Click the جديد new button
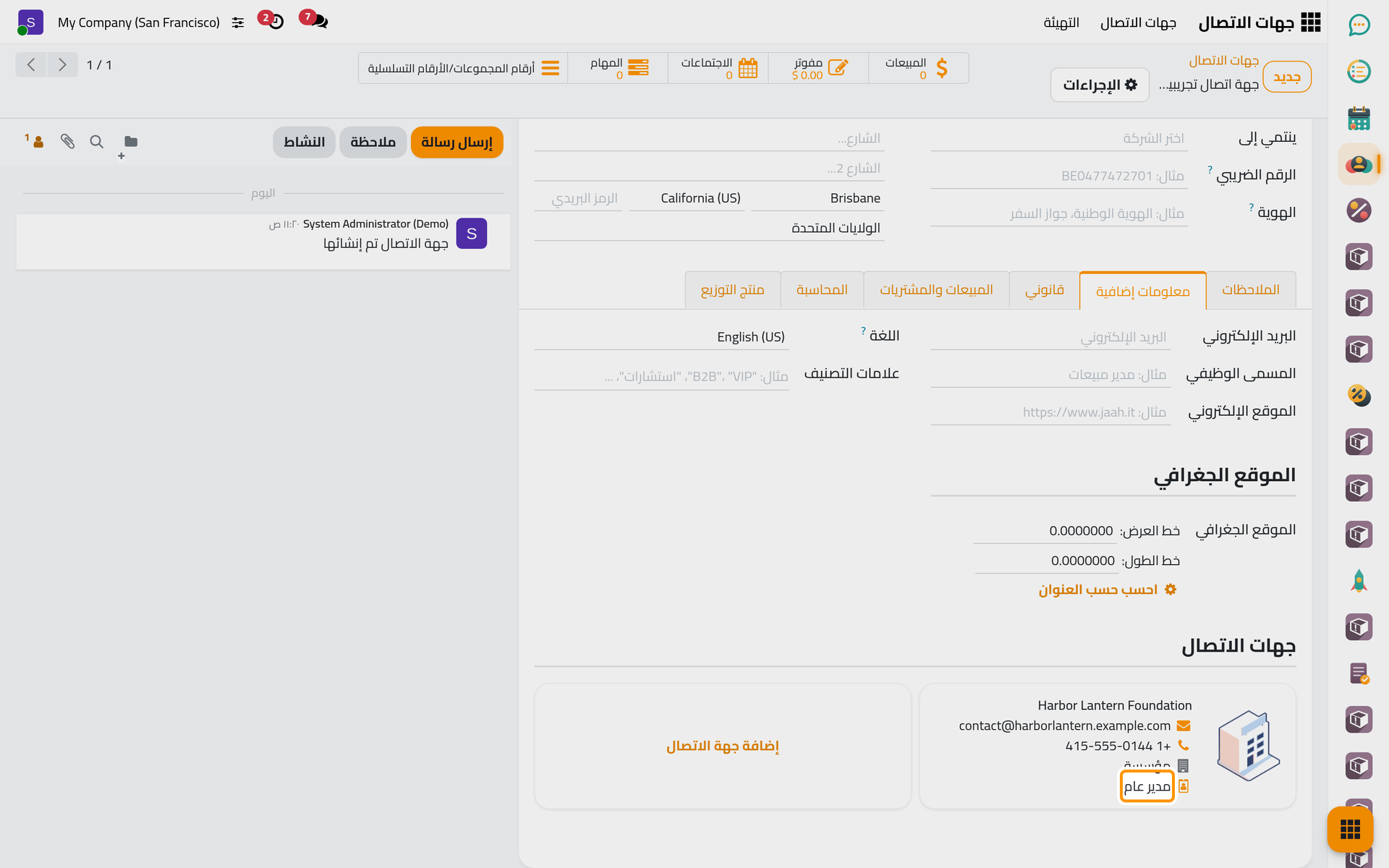1389x868 pixels. [x=1286, y=77]
